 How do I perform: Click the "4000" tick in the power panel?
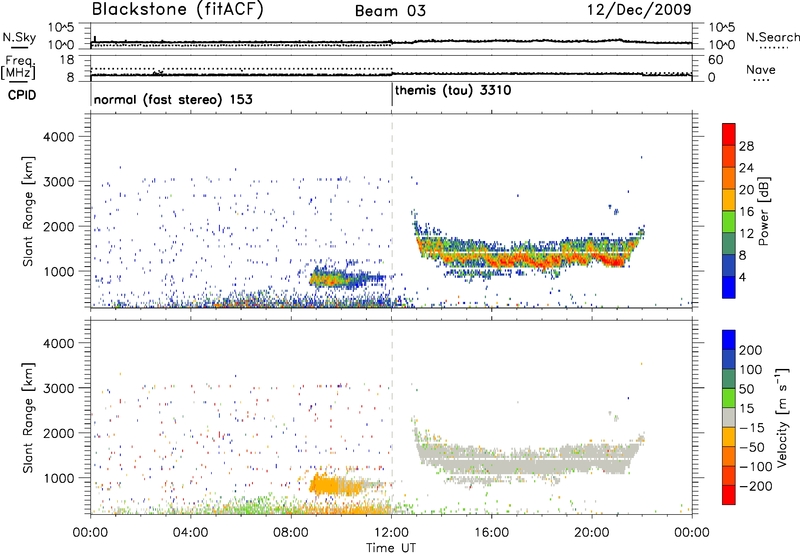(x=58, y=137)
